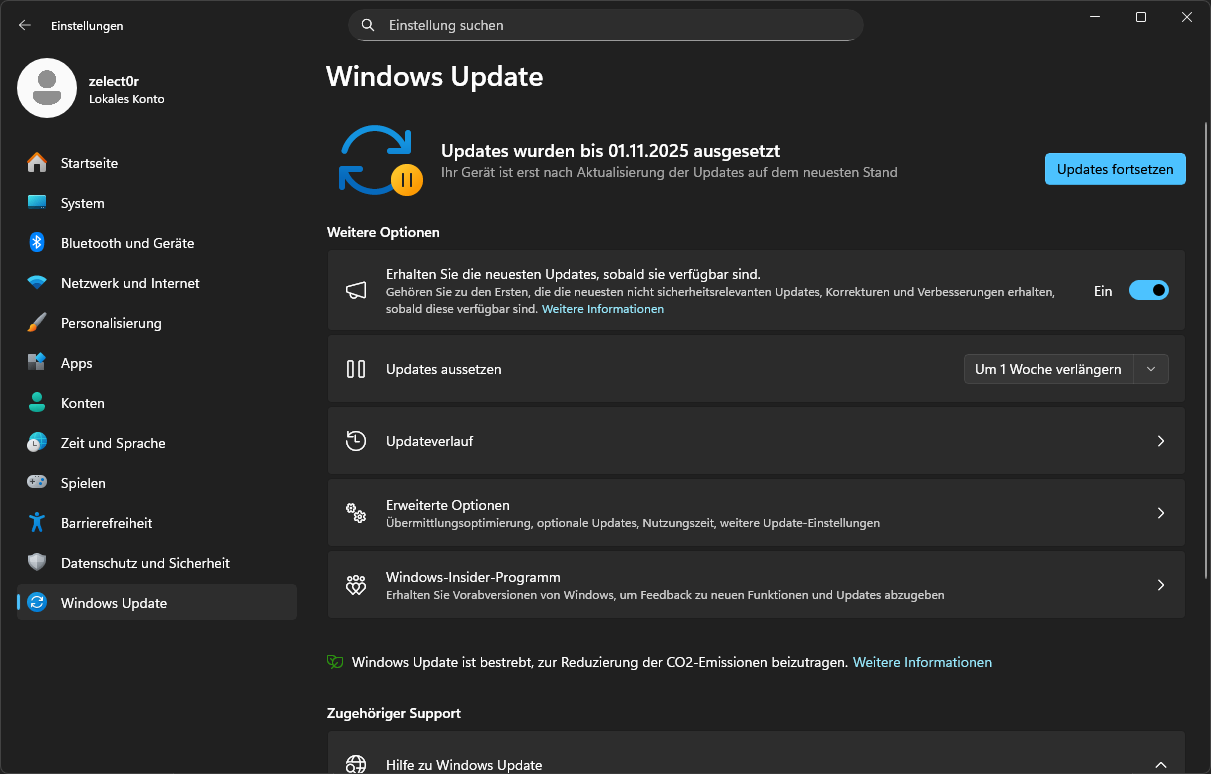The image size is (1211, 774).
Task: Click the Windows-Insider-Programm hearts icon
Action: [356, 585]
